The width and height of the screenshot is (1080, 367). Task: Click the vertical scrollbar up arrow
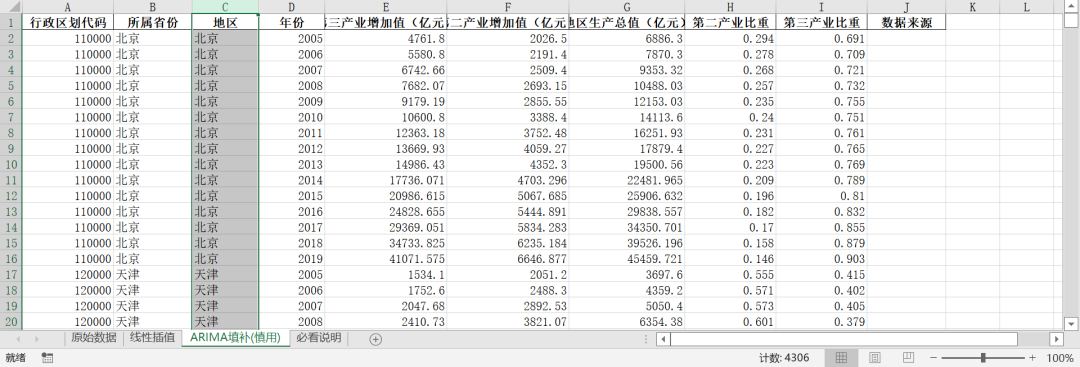coord(1071,7)
